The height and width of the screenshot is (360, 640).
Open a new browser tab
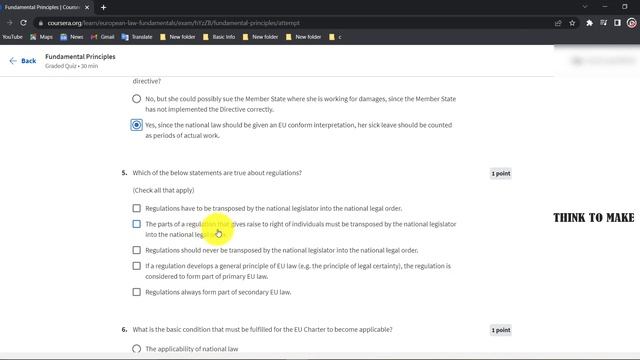(103, 7)
